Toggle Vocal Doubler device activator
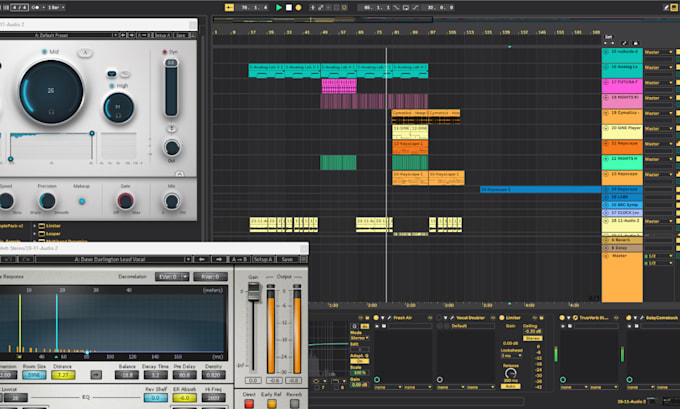 [x=439, y=318]
